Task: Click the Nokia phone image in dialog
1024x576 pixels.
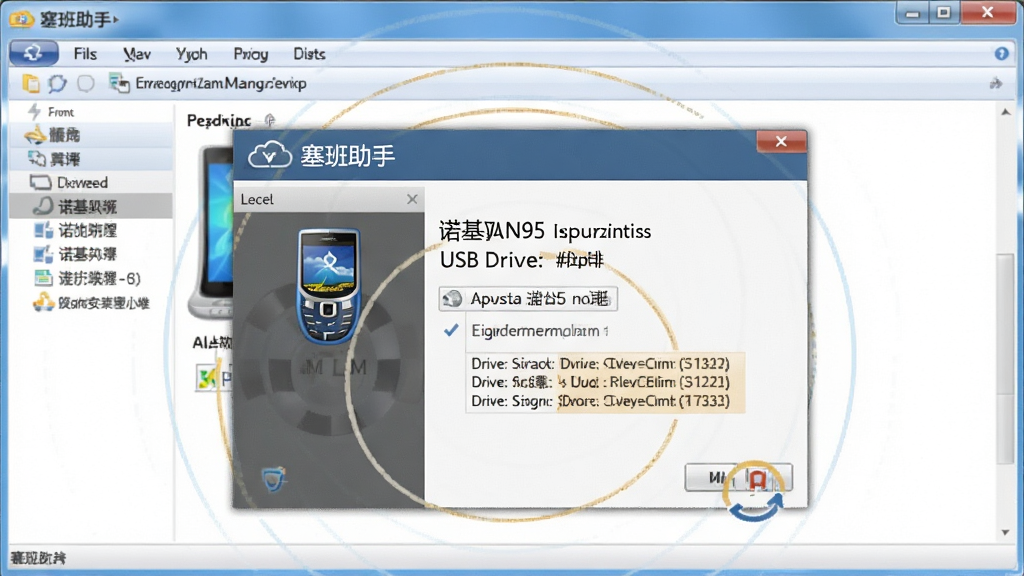Action: pos(328,286)
